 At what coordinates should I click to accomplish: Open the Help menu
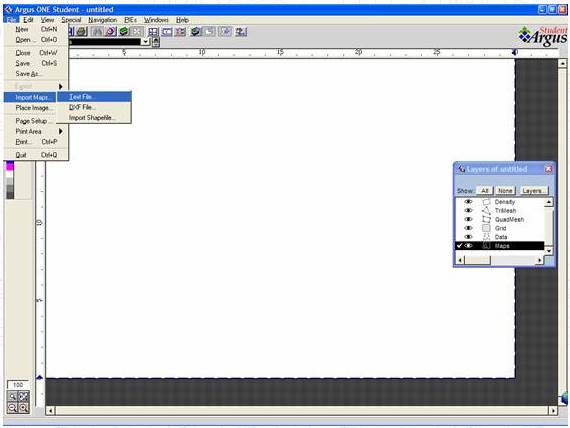(x=182, y=20)
